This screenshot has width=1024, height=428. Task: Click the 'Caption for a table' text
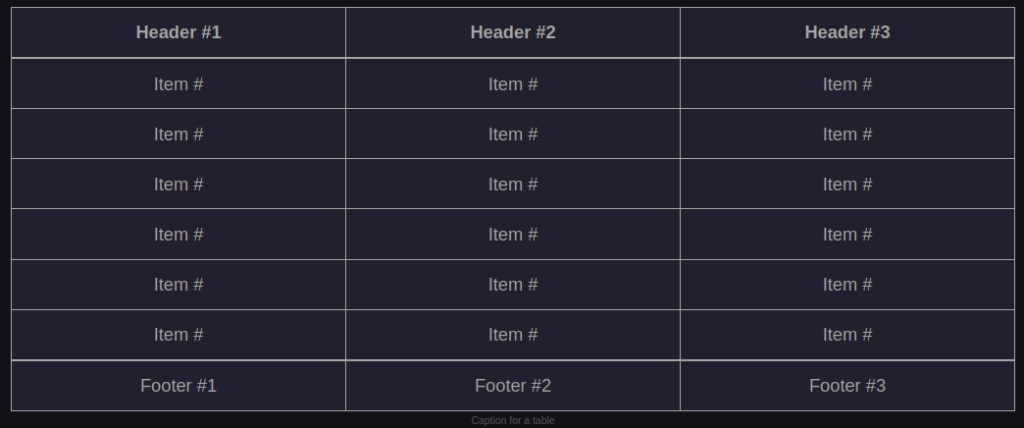512,421
